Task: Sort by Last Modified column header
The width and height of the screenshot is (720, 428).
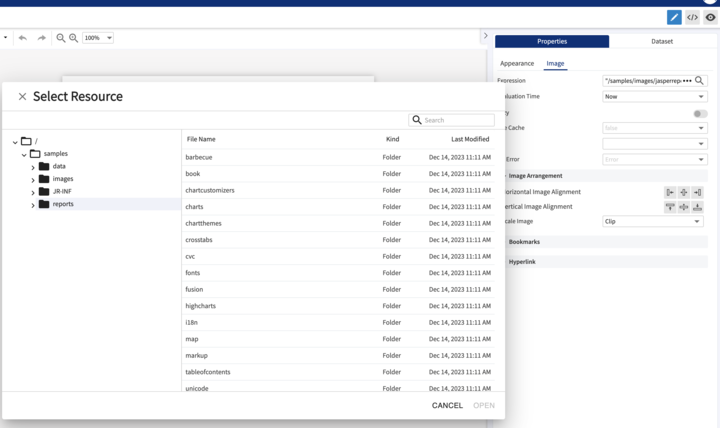Action: tap(470, 139)
